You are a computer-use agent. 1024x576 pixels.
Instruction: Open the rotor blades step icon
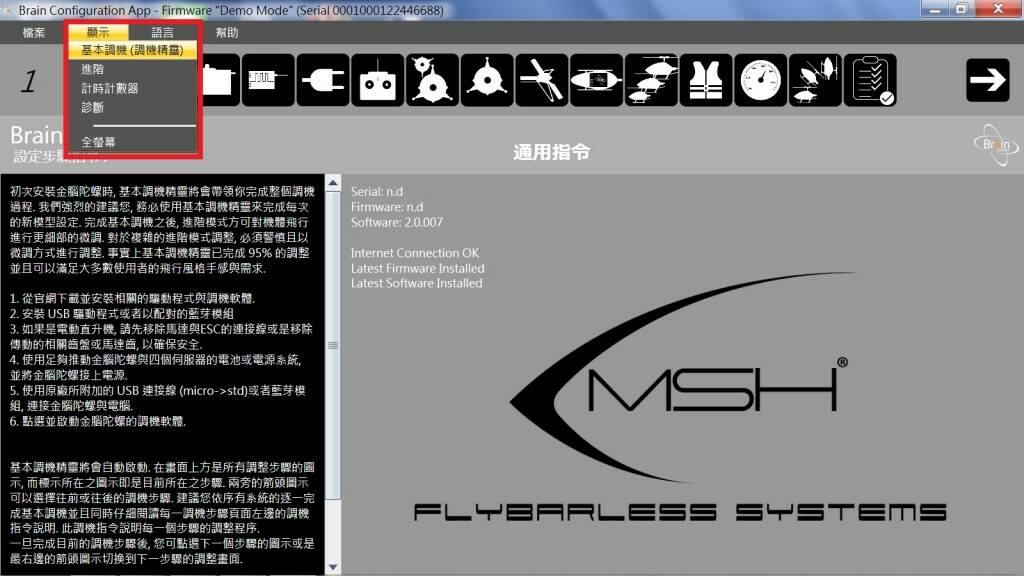(541, 80)
